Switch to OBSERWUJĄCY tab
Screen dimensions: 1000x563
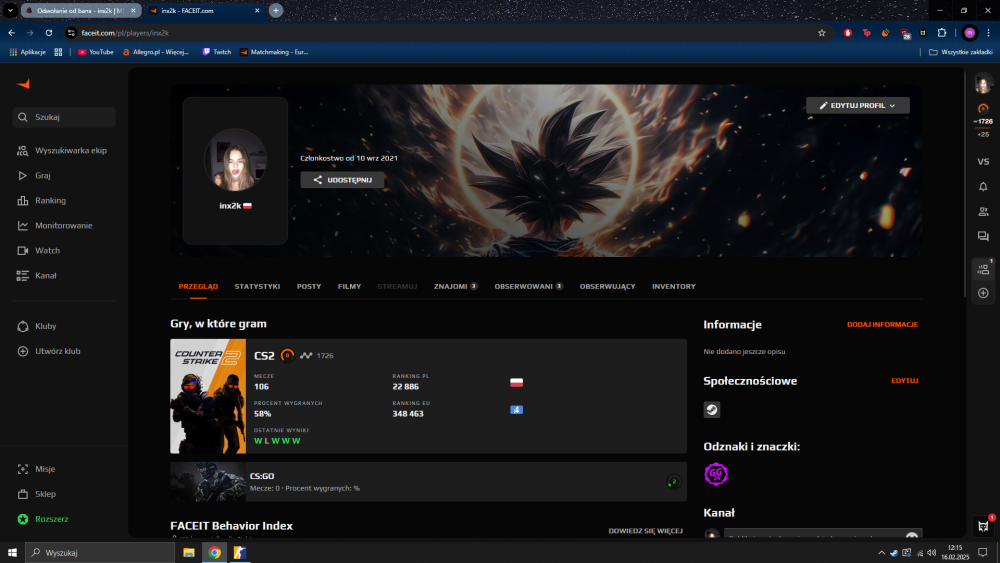(607, 286)
